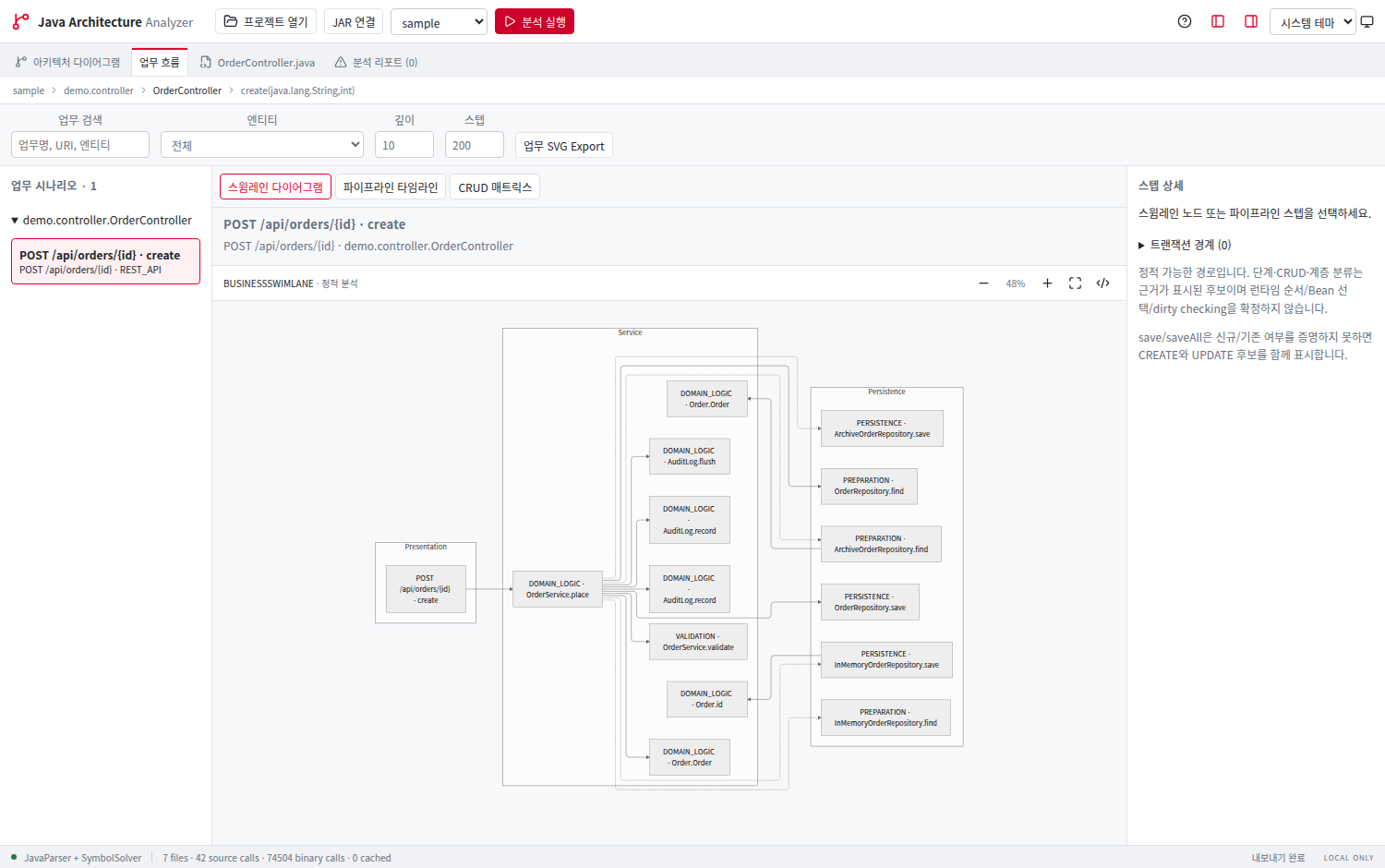Screen dimensions: 1385x868
Task: Click the demo.controller breadcrumb
Action: pos(99,90)
